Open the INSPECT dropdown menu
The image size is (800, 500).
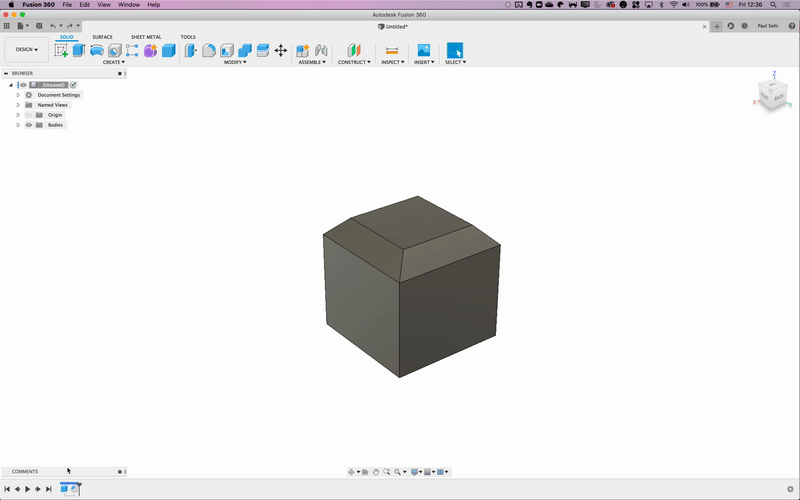(392, 62)
